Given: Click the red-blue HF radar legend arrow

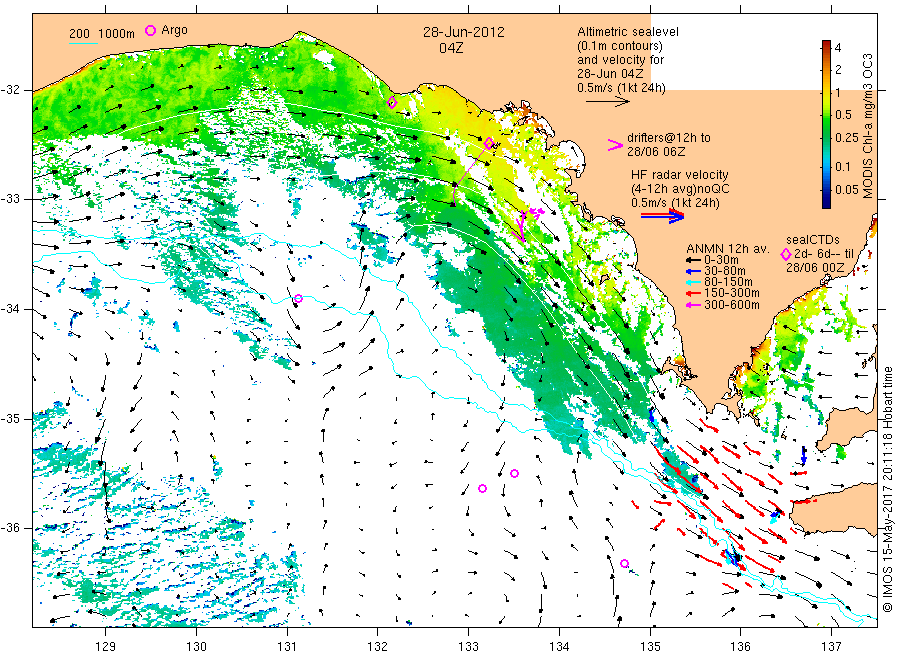Looking at the screenshot, I should (x=662, y=216).
